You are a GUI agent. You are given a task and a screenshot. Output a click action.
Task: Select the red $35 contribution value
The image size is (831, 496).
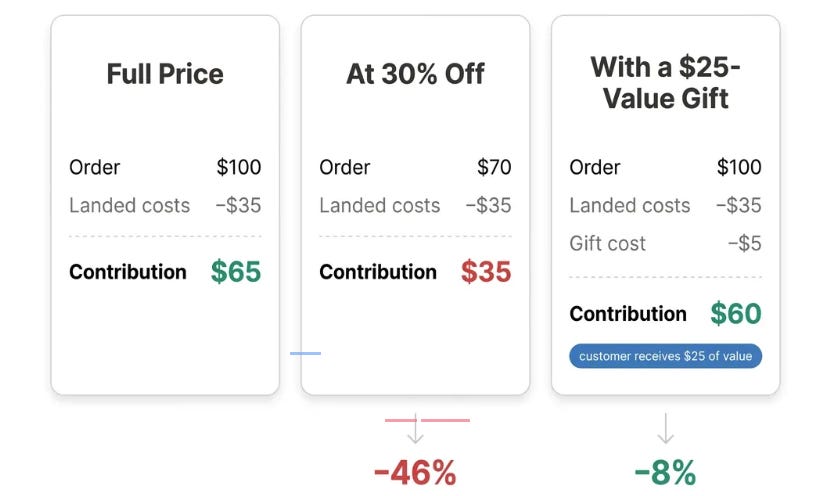(486, 272)
